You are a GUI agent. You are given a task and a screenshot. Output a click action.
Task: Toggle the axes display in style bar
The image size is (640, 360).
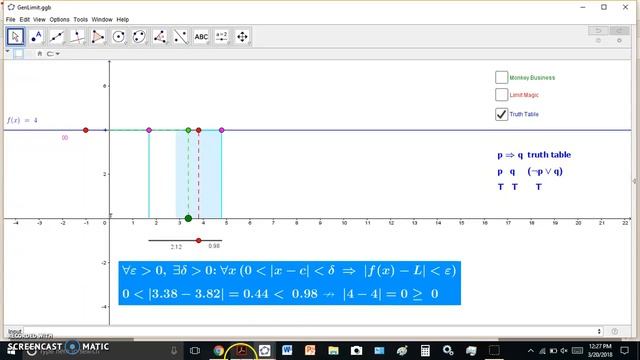[x=18, y=53]
